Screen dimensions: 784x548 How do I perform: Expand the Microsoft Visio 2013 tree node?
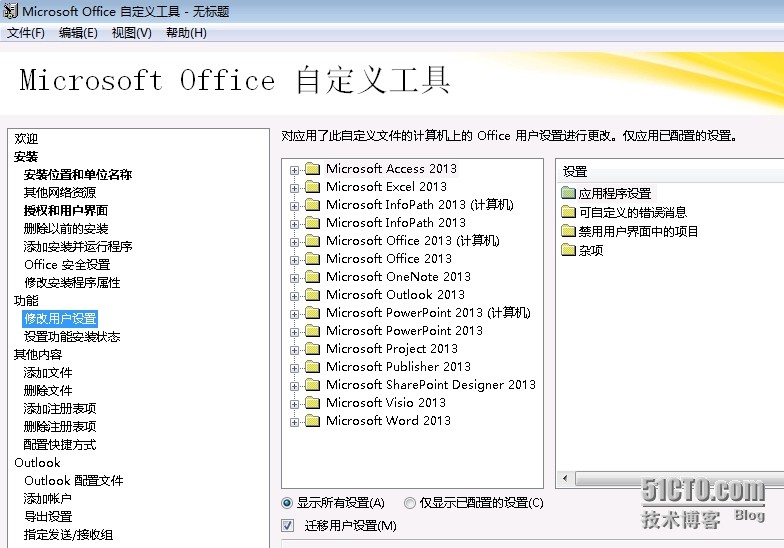click(294, 404)
